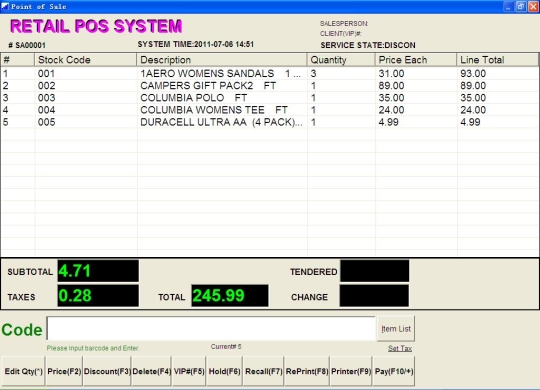Click the TAXES display showing 0.28
Image resolution: width=540 pixels, height=390 pixels.
tap(98, 296)
